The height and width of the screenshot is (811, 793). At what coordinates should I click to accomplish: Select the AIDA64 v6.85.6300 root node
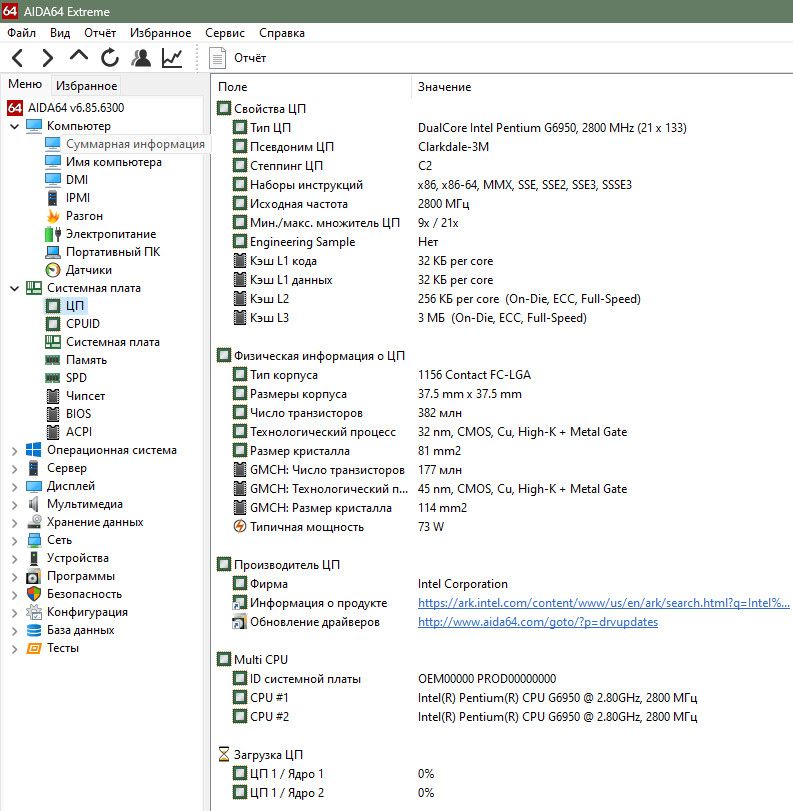pos(76,108)
